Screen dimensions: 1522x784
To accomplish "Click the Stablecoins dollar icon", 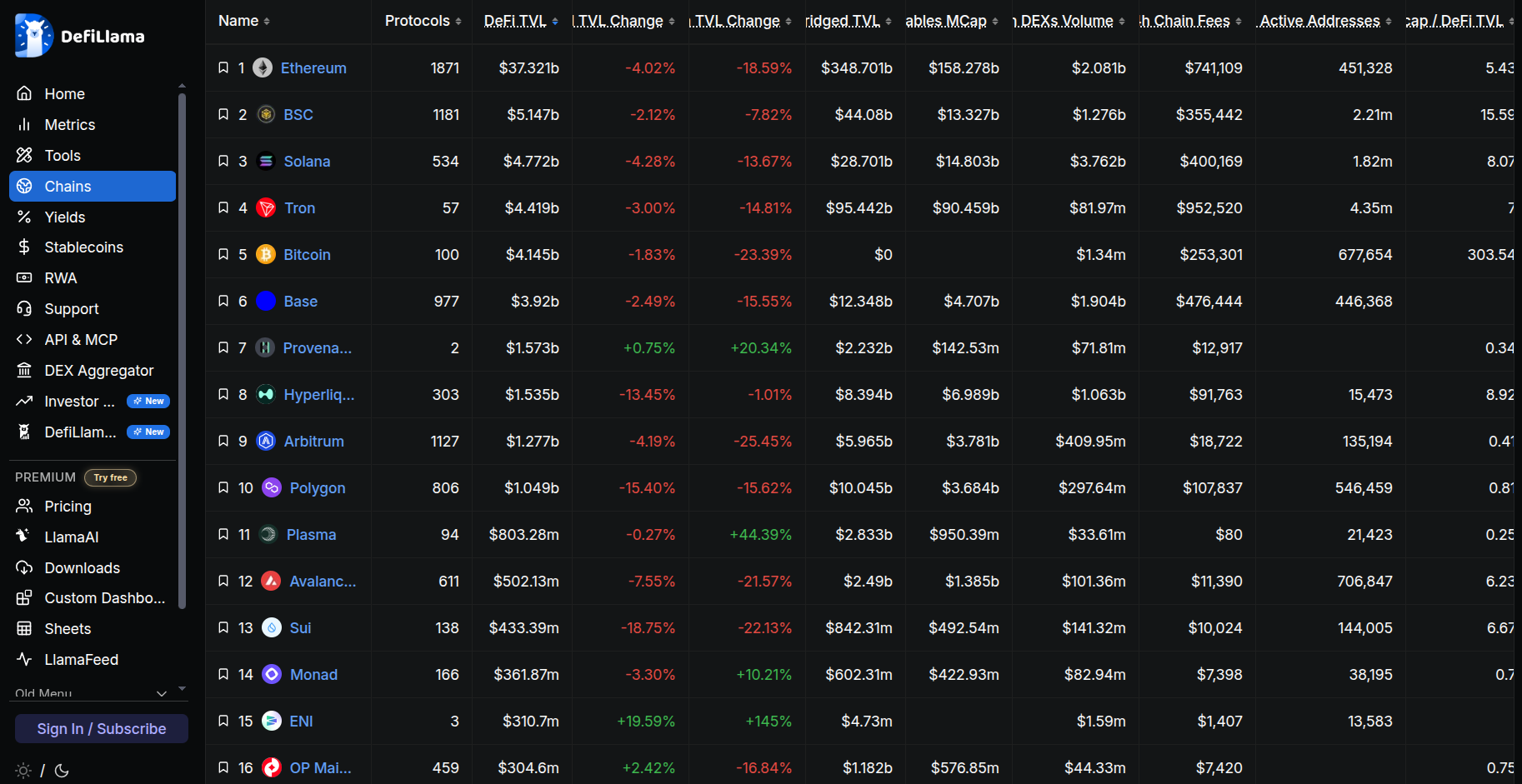I will 24,247.
